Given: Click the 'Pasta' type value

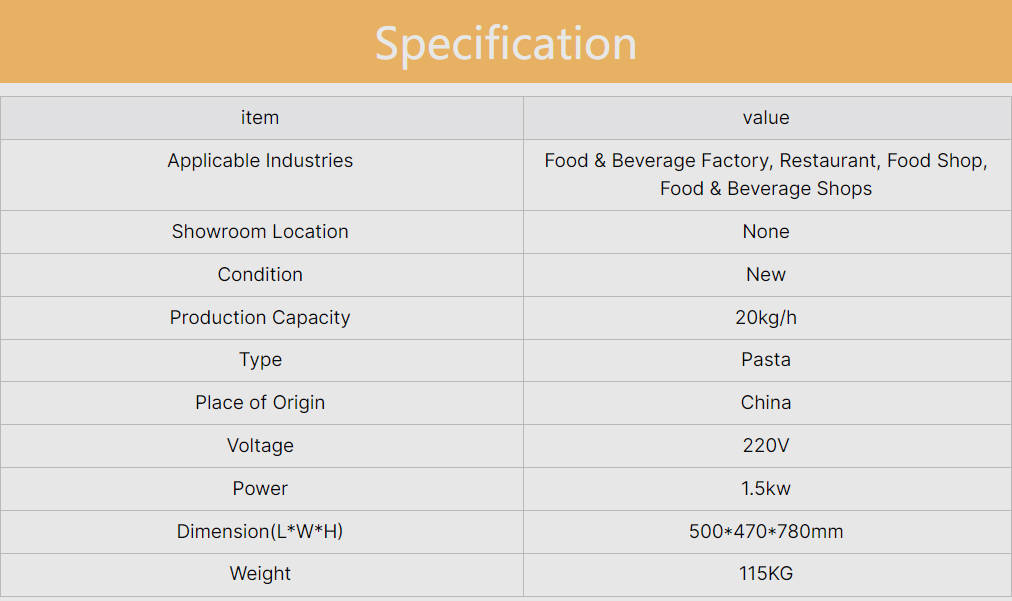Looking at the screenshot, I should [x=766, y=360].
